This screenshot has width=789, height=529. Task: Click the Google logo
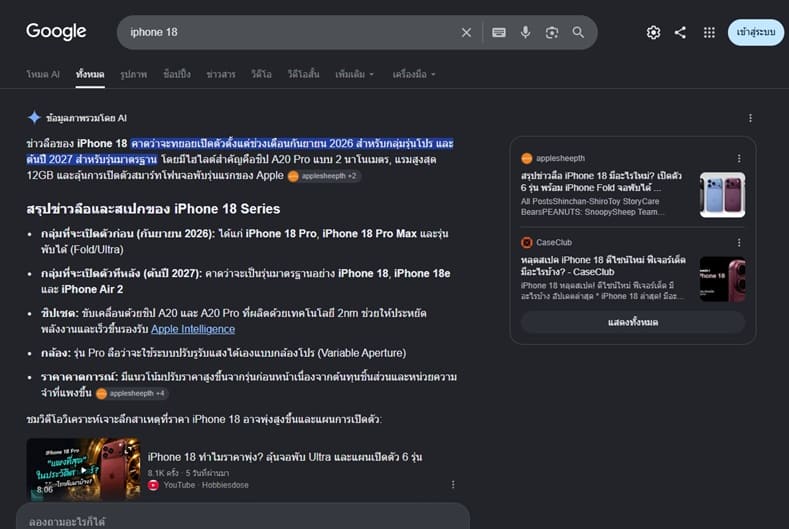click(x=56, y=32)
